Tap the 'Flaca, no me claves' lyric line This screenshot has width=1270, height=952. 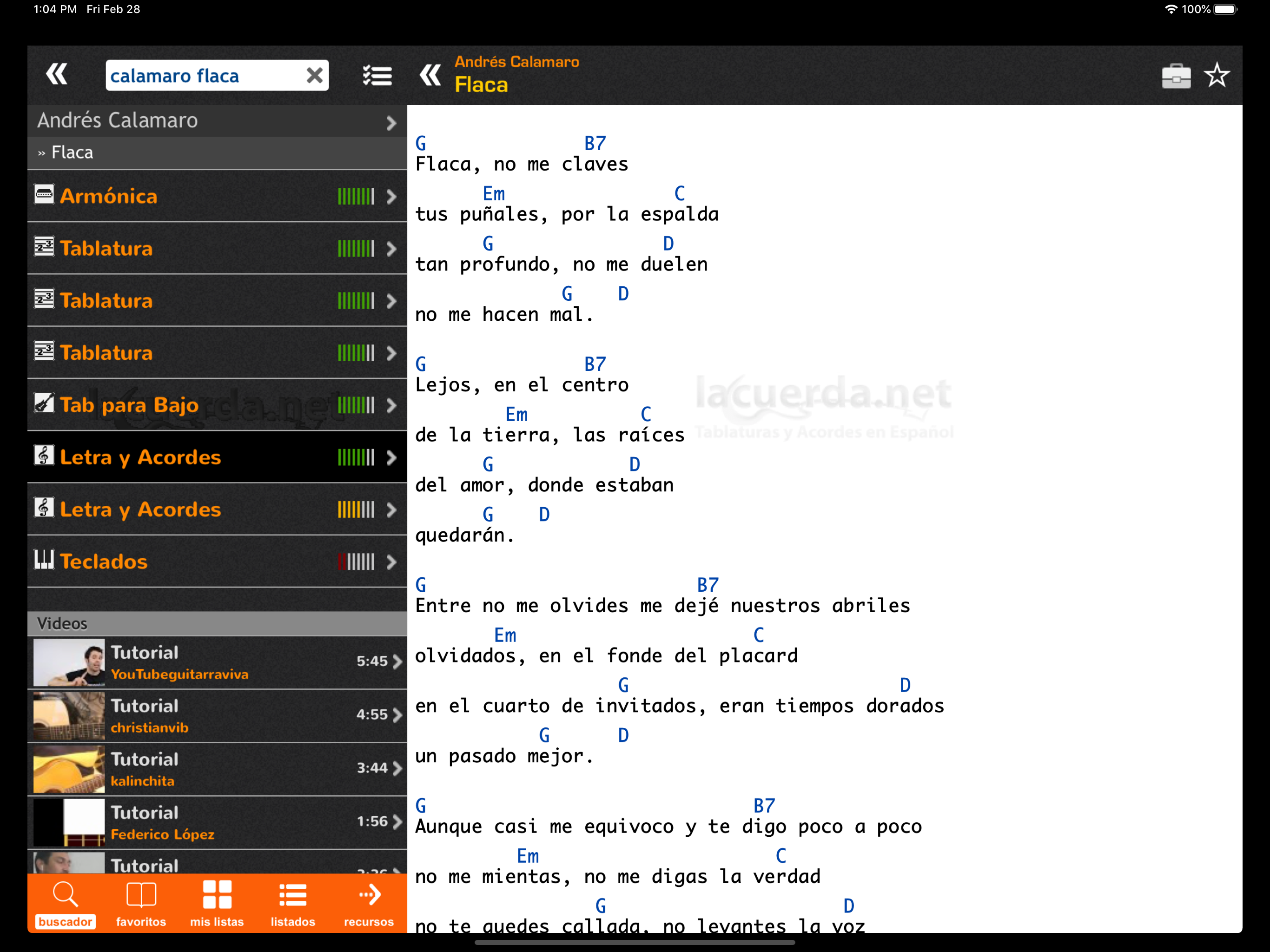click(521, 164)
